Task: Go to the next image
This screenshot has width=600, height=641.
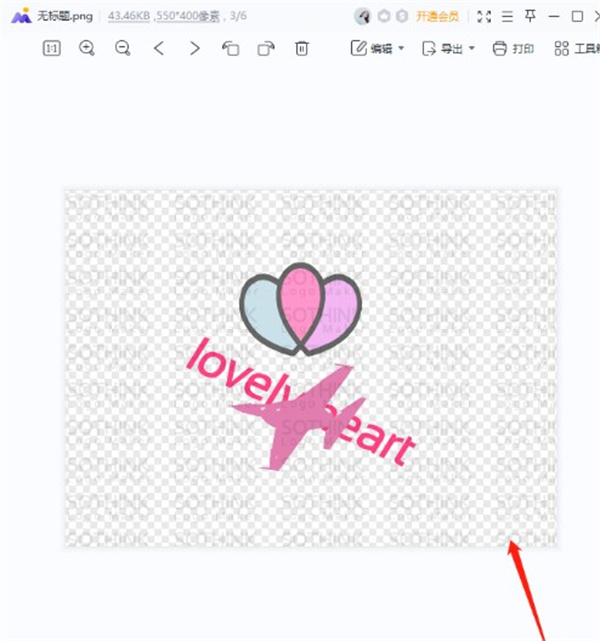Action: (195, 48)
